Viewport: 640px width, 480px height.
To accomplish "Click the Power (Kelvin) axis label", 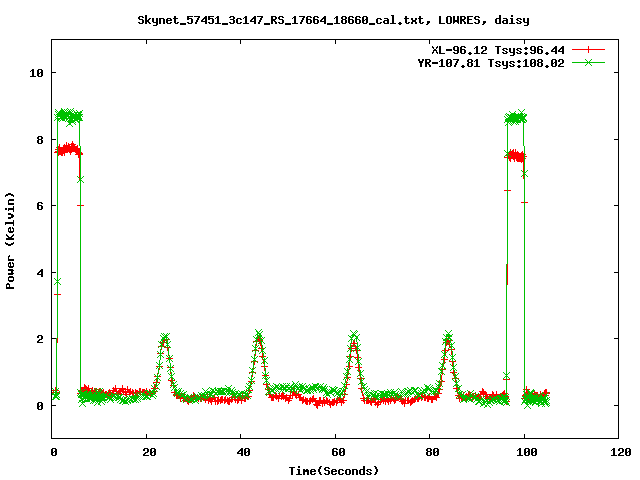I will [10, 241].
